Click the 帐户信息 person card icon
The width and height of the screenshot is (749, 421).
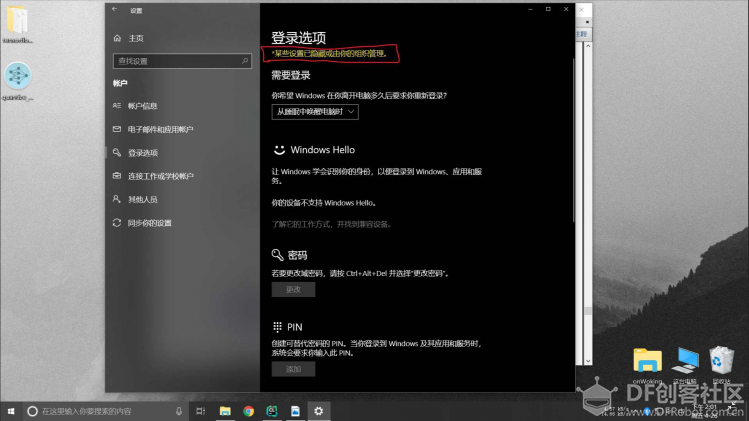117,106
